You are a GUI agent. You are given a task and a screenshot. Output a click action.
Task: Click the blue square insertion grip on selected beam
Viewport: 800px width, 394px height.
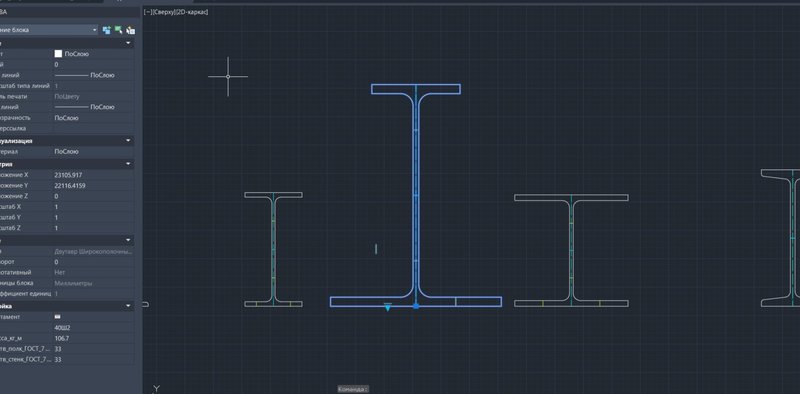pos(416,306)
